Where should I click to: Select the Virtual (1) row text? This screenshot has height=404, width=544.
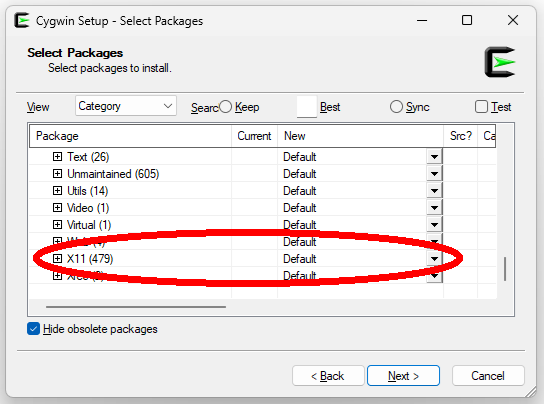(x=89, y=225)
